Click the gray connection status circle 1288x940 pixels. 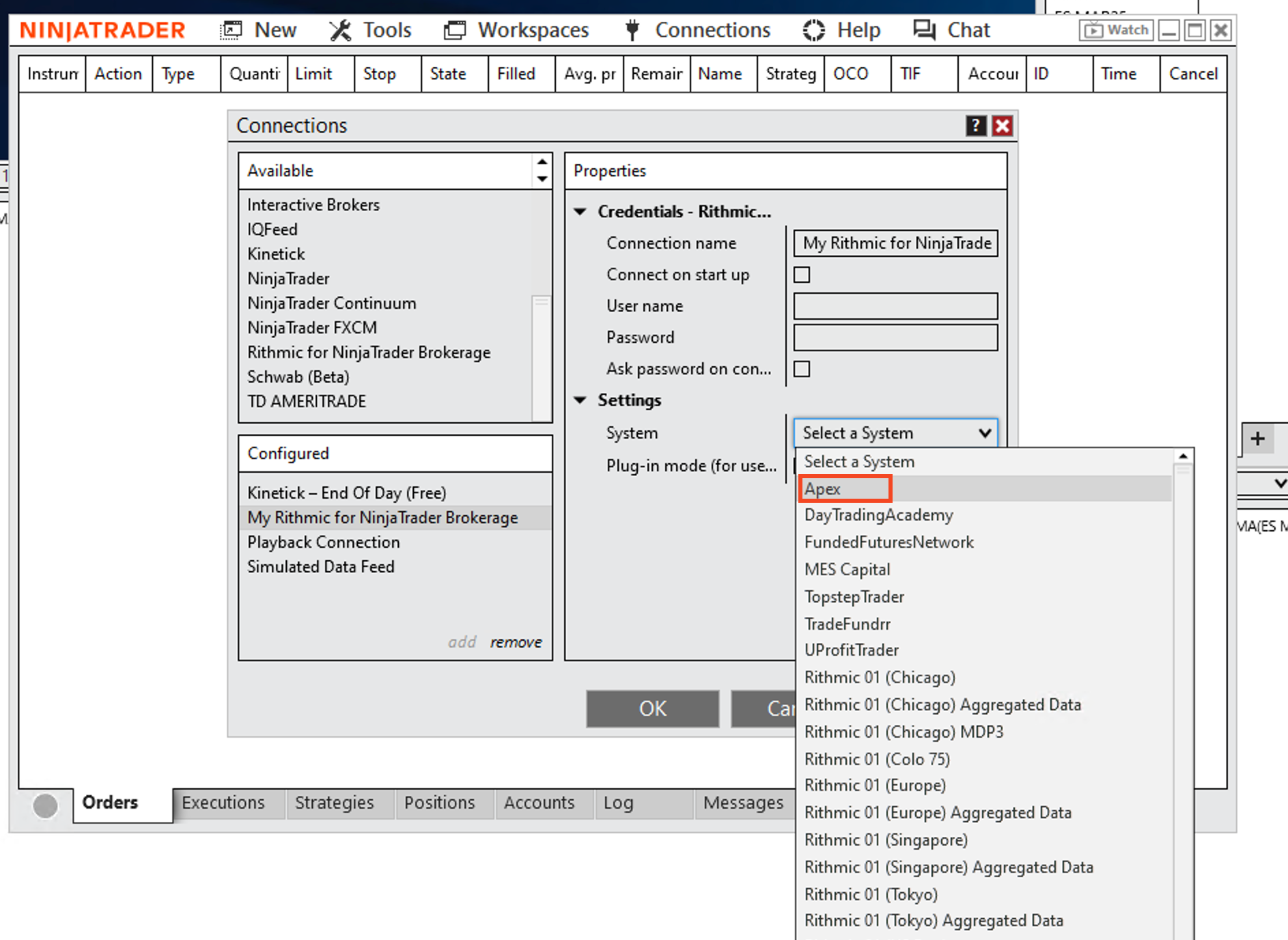pyautogui.click(x=46, y=805)
